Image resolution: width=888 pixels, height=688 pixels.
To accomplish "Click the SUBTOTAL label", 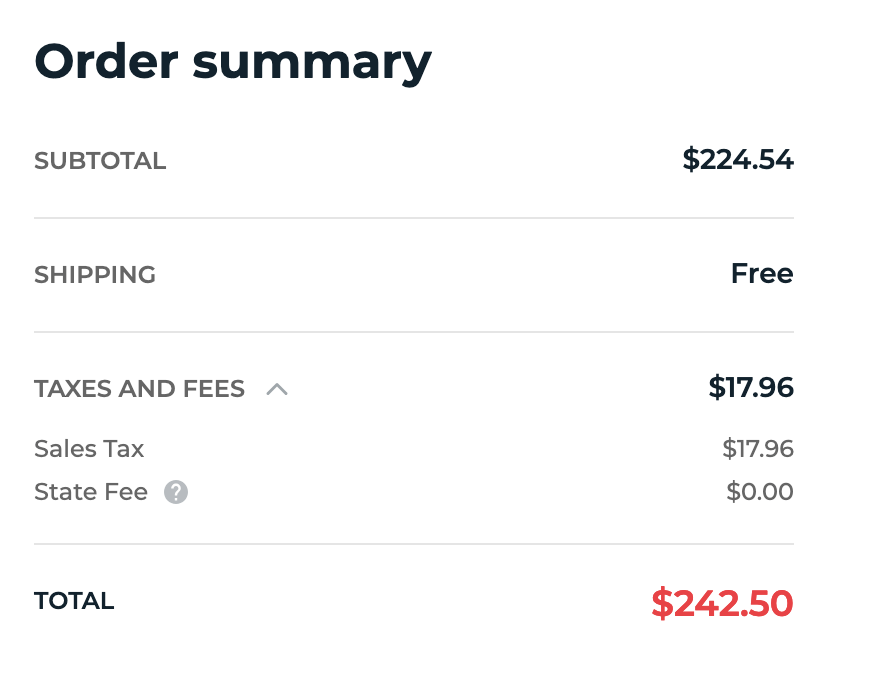I will click(x=100, y=161).
